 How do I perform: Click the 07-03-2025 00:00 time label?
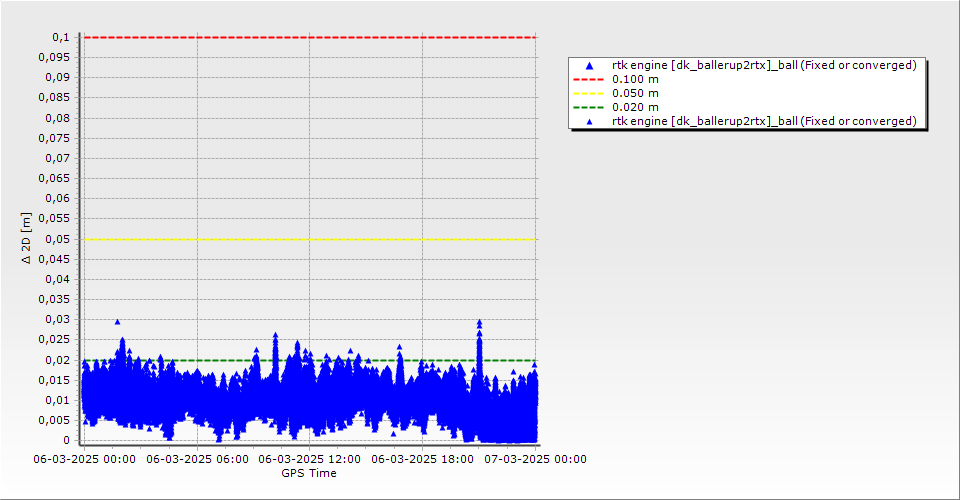[x=535, y=459]
